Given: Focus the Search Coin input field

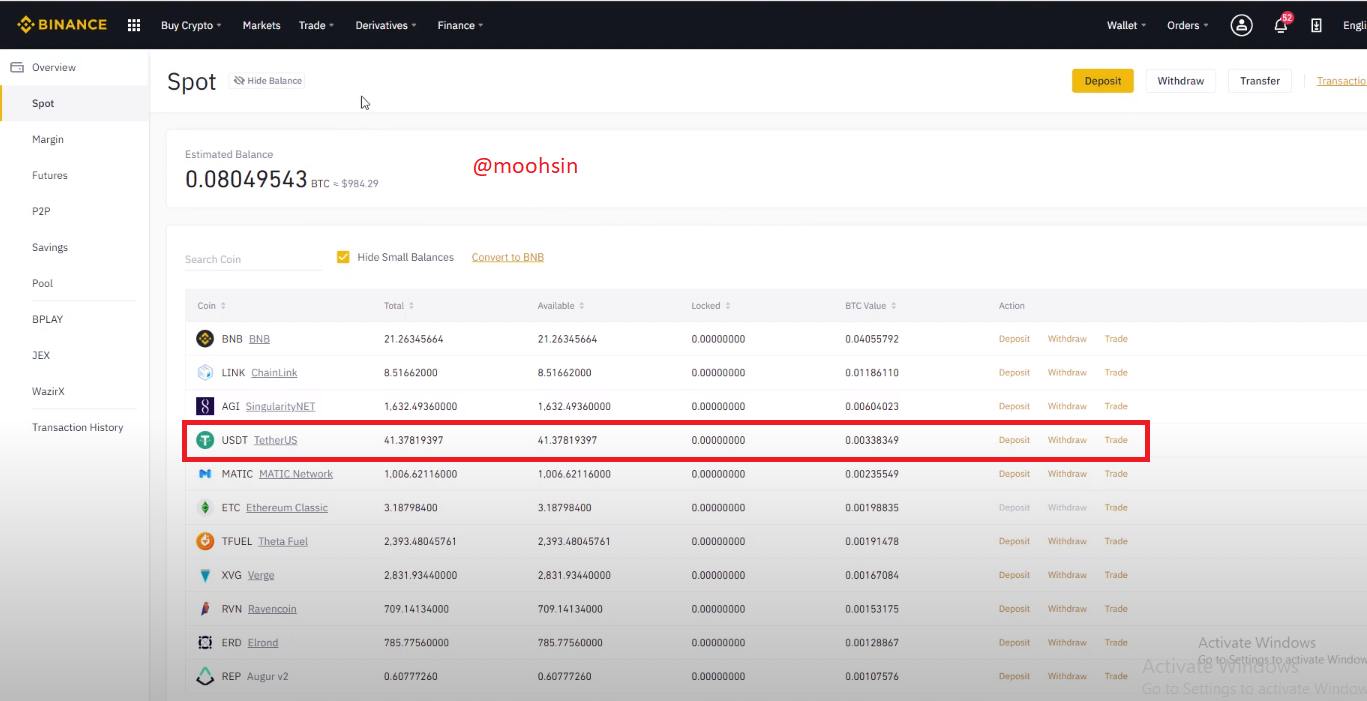Looking at the screenshot, I should point(254,259).
